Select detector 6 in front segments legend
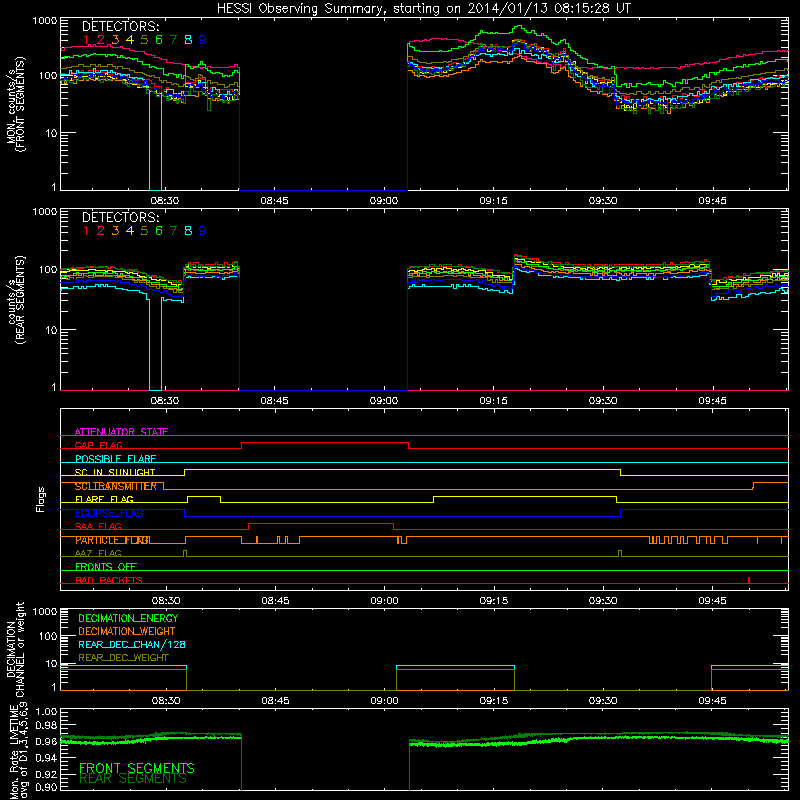 coord(159,40)
